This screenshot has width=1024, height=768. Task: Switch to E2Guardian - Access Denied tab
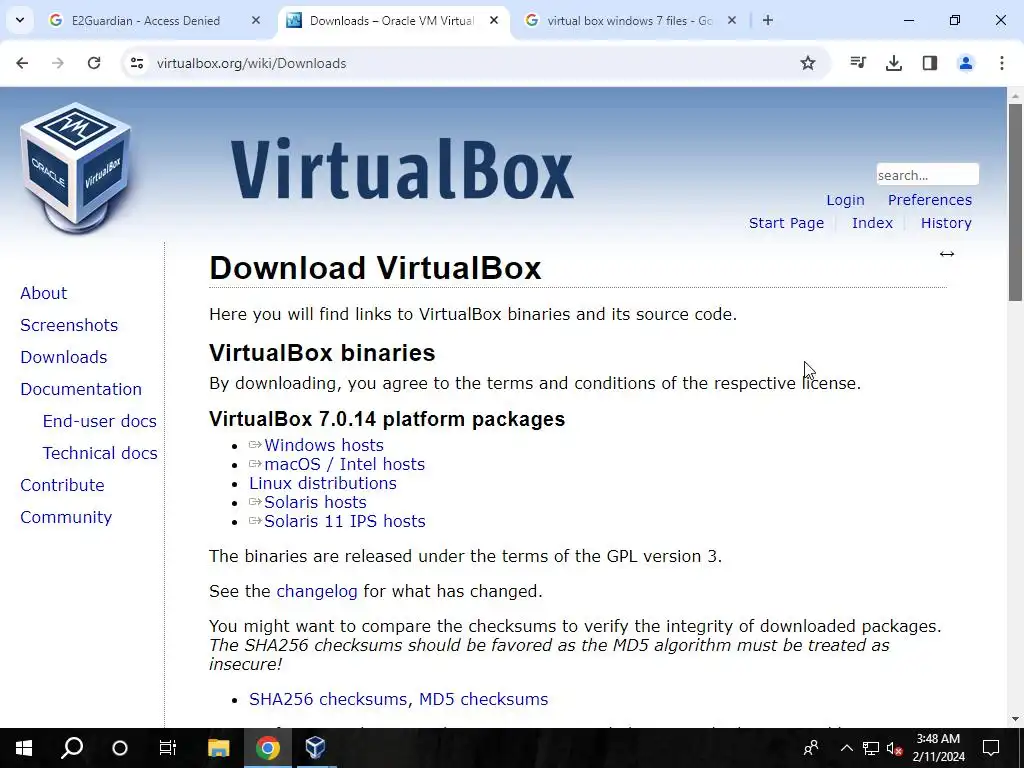point(146,20)
